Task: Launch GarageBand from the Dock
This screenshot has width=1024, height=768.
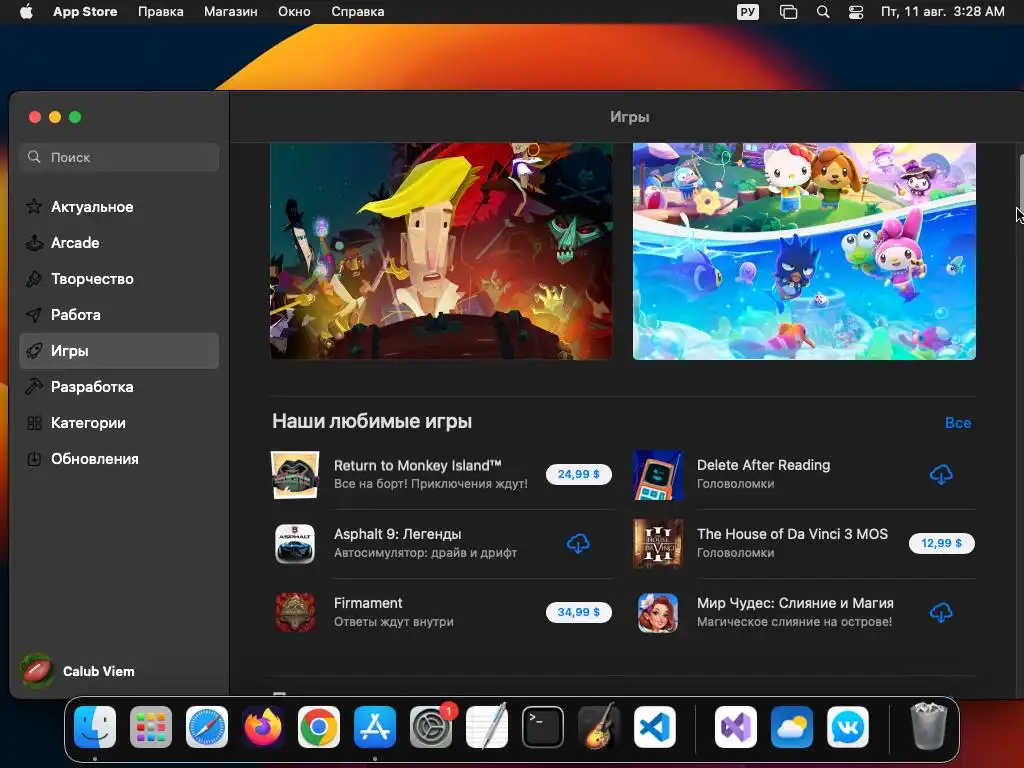Action: tap(599, 727)
